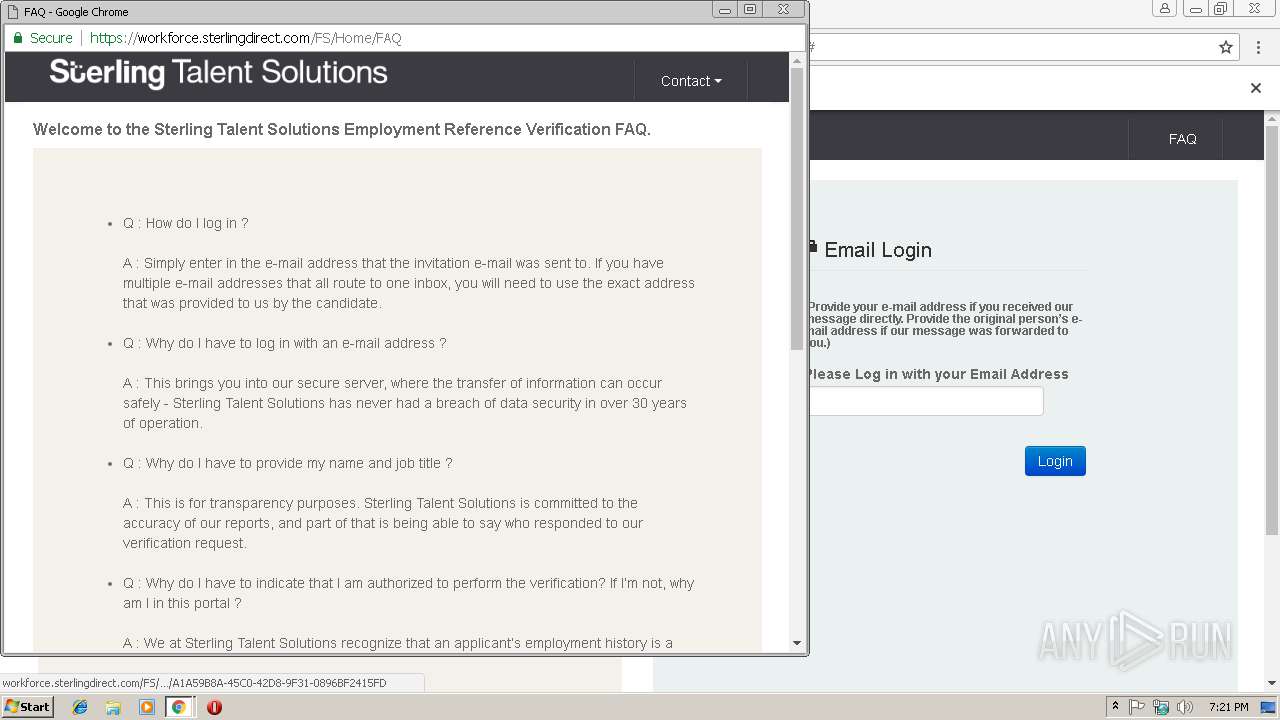
Task: Open Action Center flag icon
Action: (x=1137, y=707)
